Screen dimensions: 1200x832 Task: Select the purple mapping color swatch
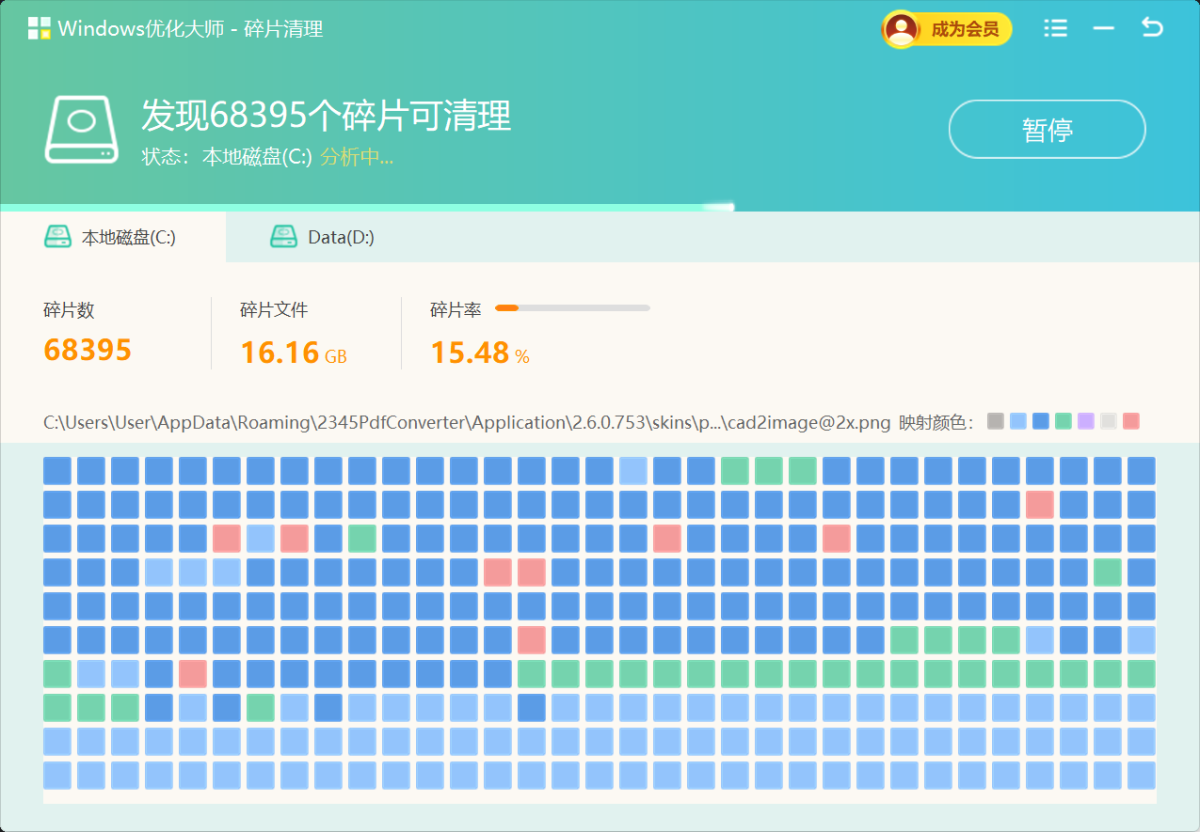[x=1086, y=421]
